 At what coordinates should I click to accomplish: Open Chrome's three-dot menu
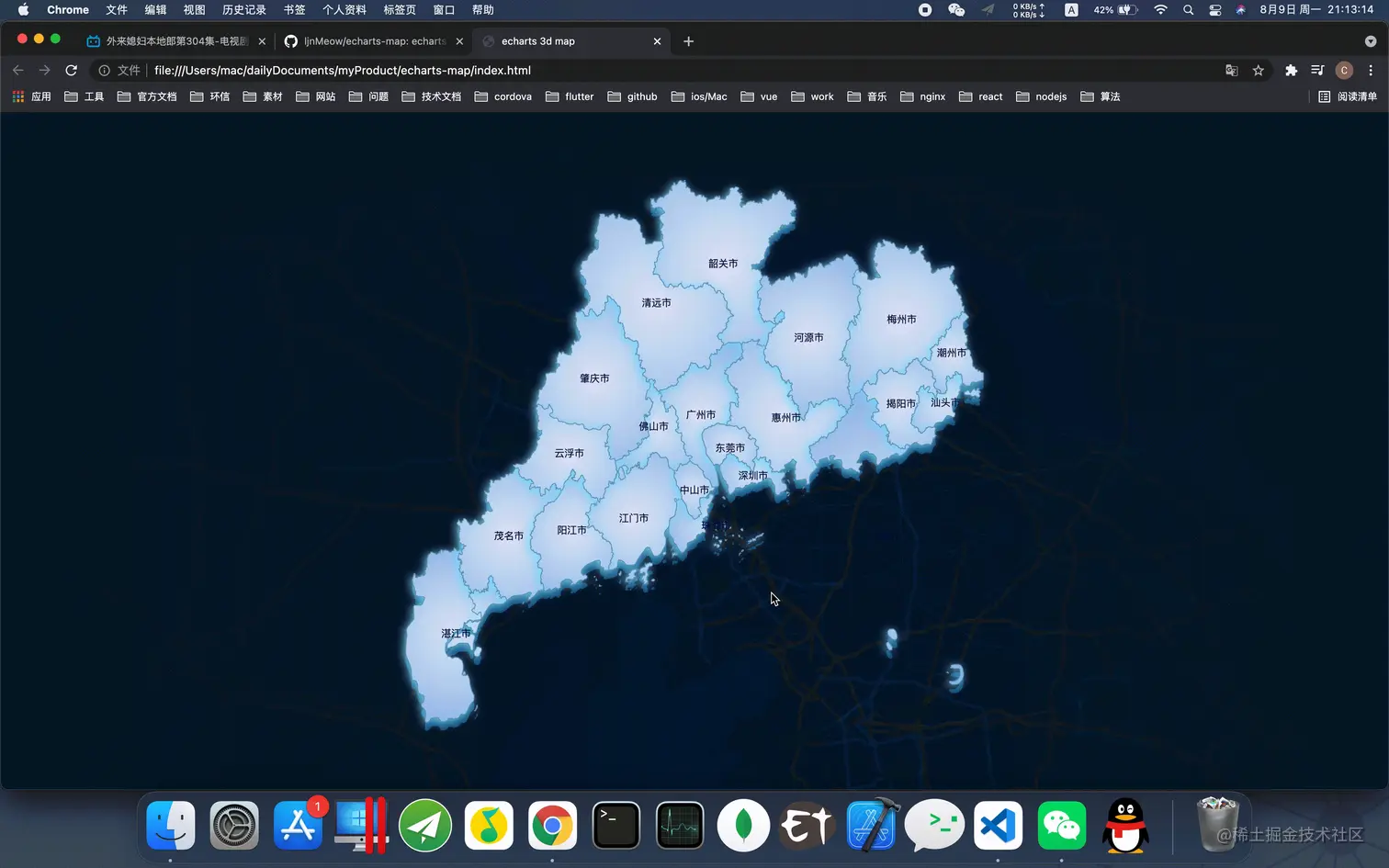[1370, 70]
